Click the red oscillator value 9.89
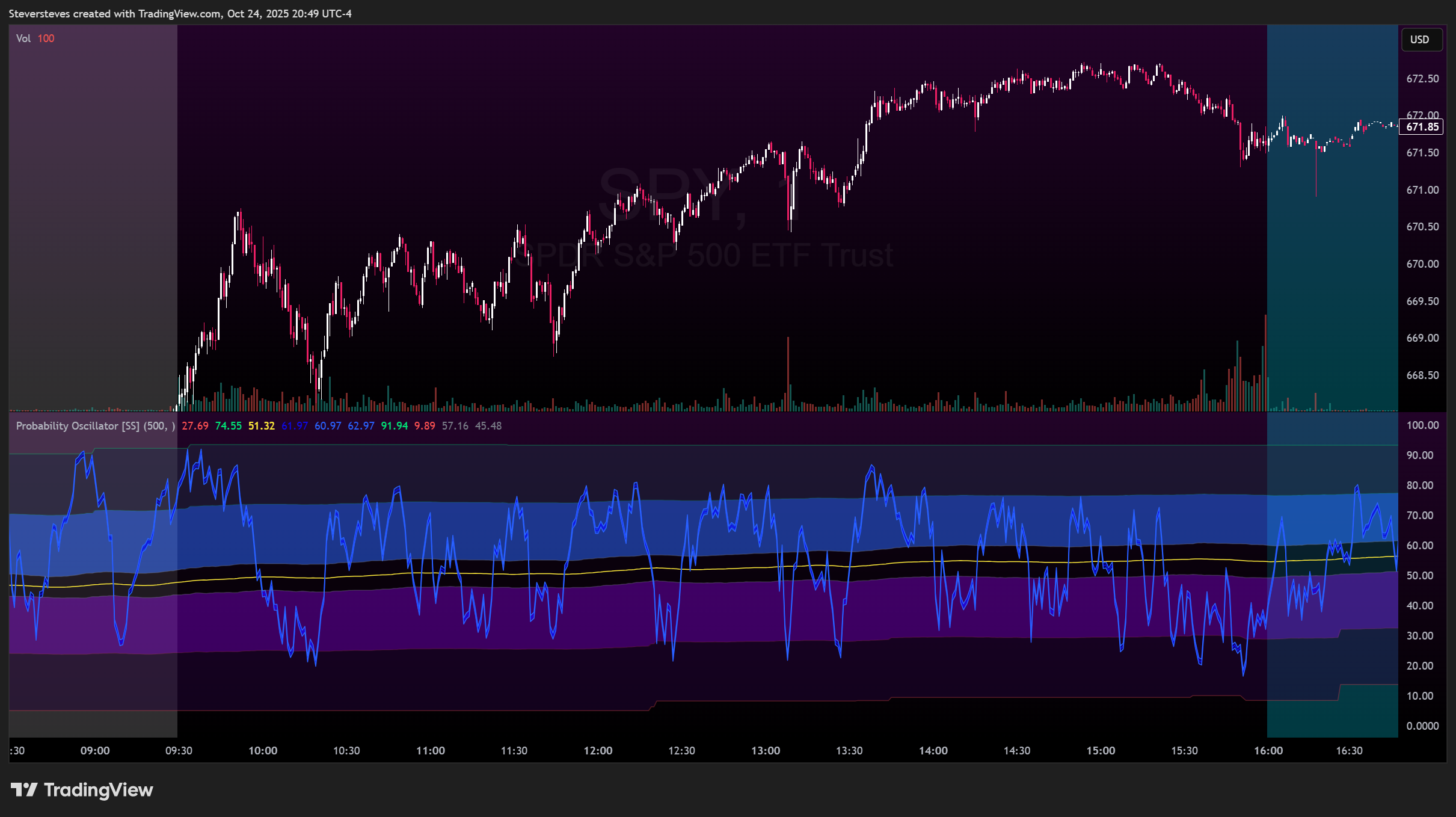The height and width of the screenshot is (817, 1456). tap(425, 426)
